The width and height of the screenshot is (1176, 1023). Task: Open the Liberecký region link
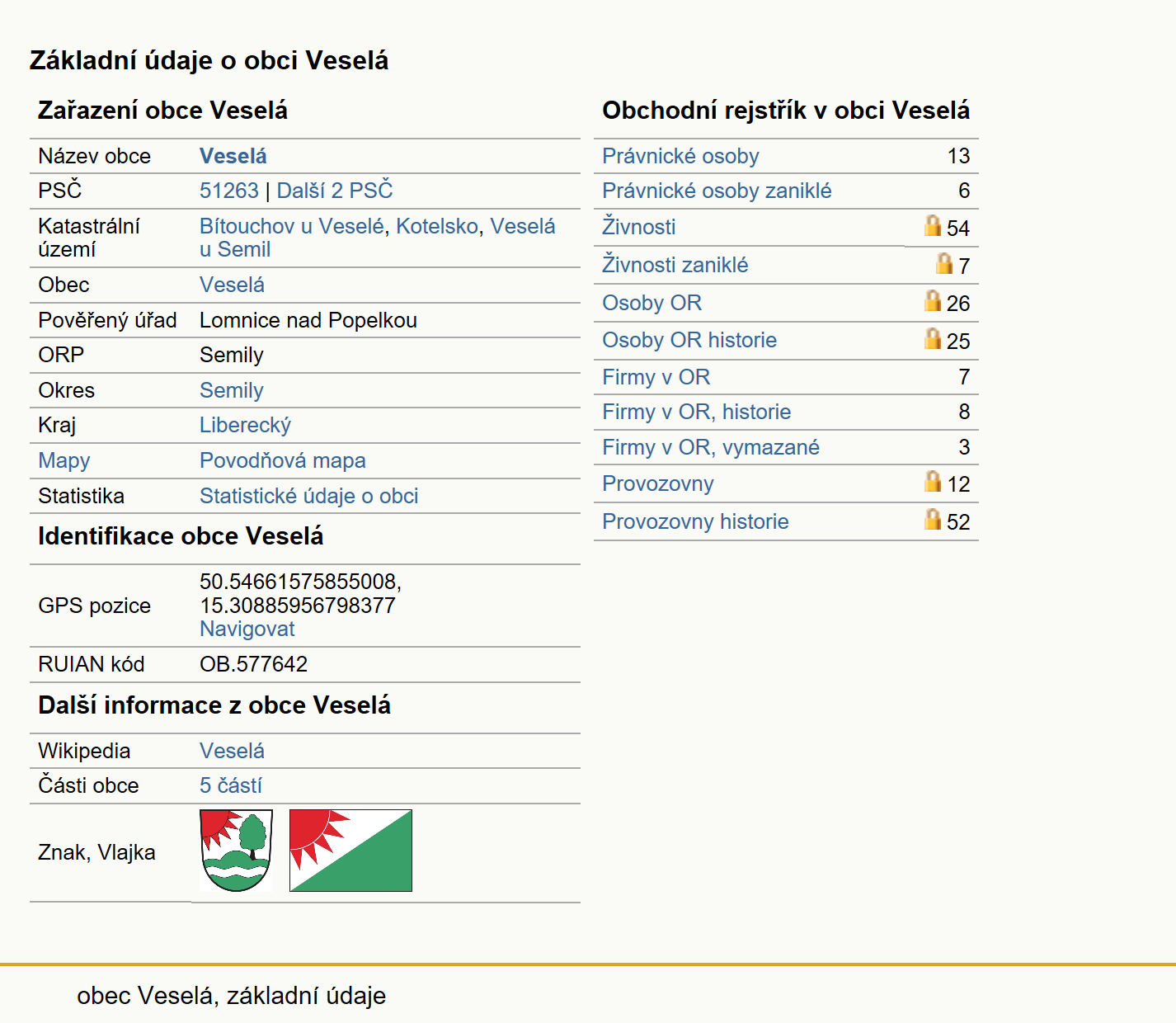[245, 425]
